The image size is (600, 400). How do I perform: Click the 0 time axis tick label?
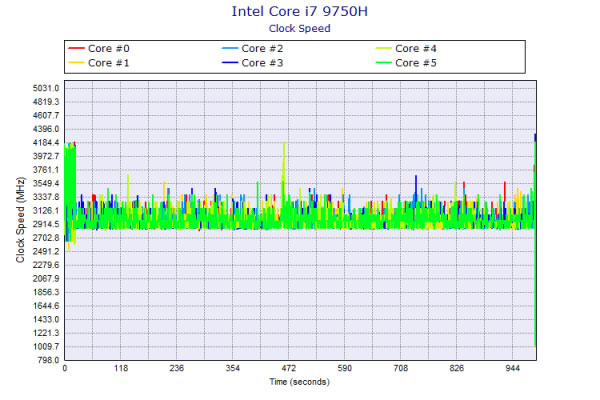65,368
